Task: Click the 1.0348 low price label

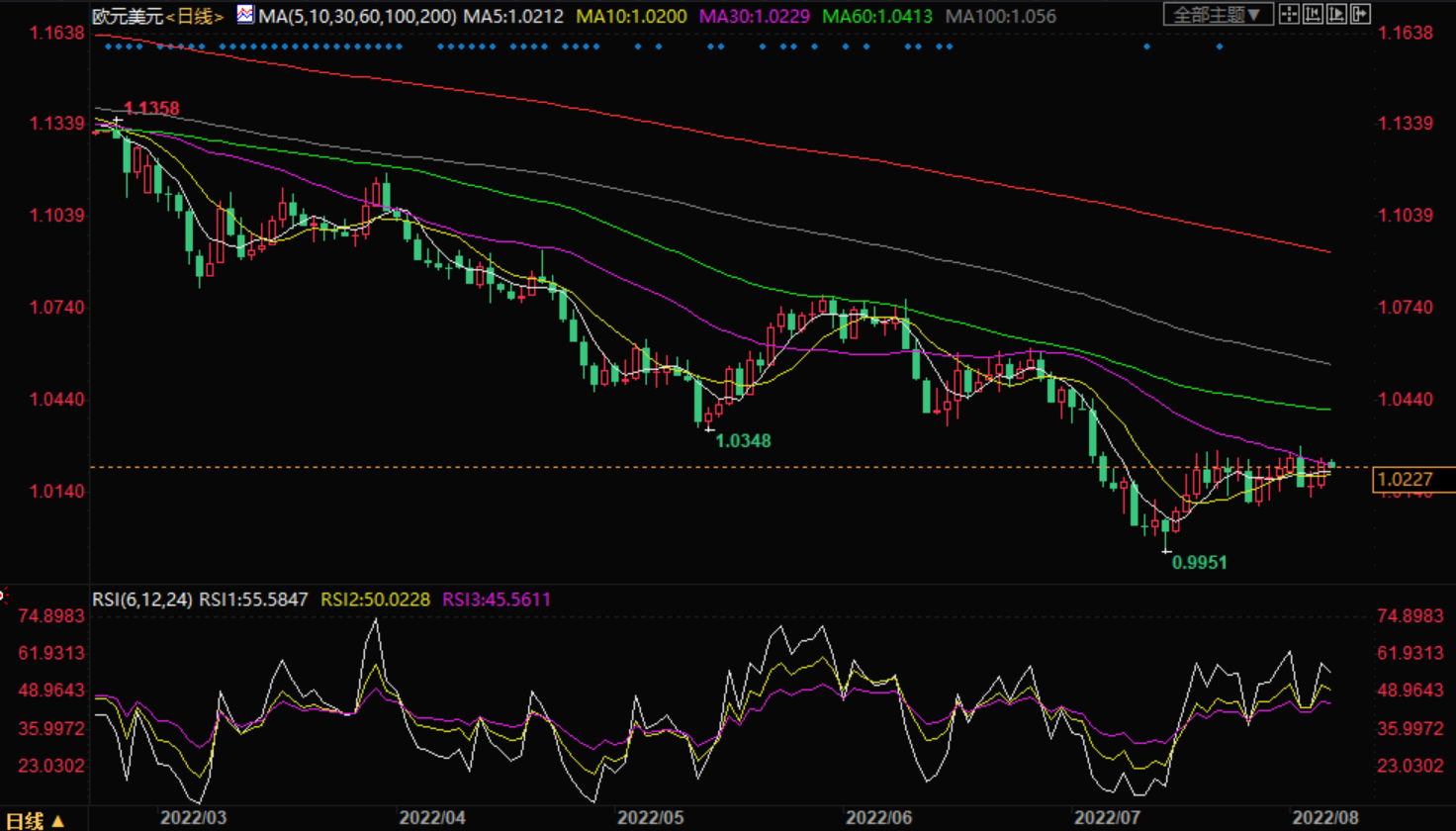Action: pyautogui.click(x=743, y=441)
